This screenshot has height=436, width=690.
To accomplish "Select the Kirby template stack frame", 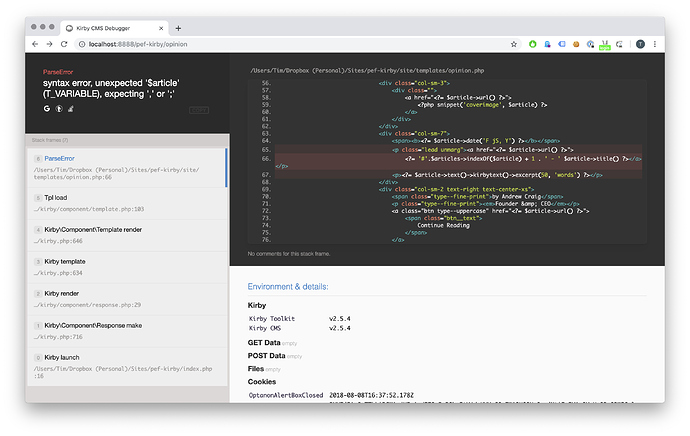I will [127, 267].
